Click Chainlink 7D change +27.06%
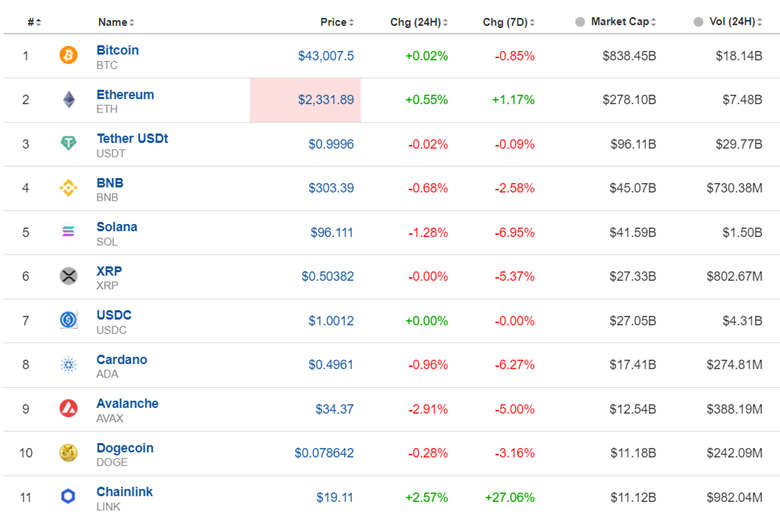The height and width of the screenshot is (517, 780). click(x=510, y=497)
